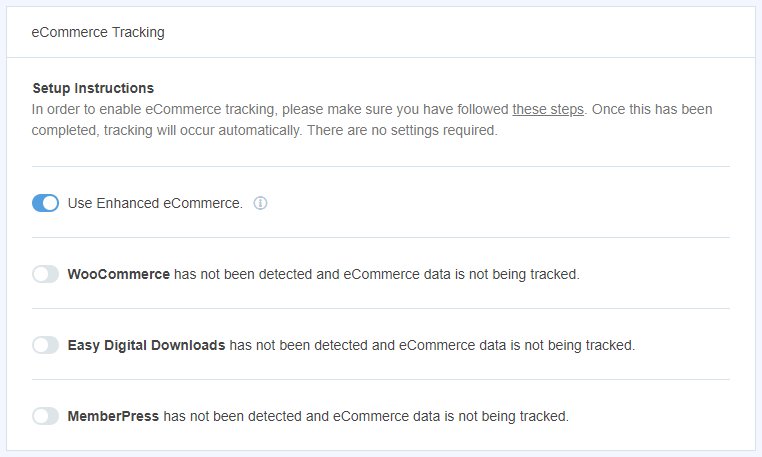Image resolution: width=762 pixels, height=457 pixels.
Task: Click the eCommerce Tracking panel title
Action: (98, 32)
